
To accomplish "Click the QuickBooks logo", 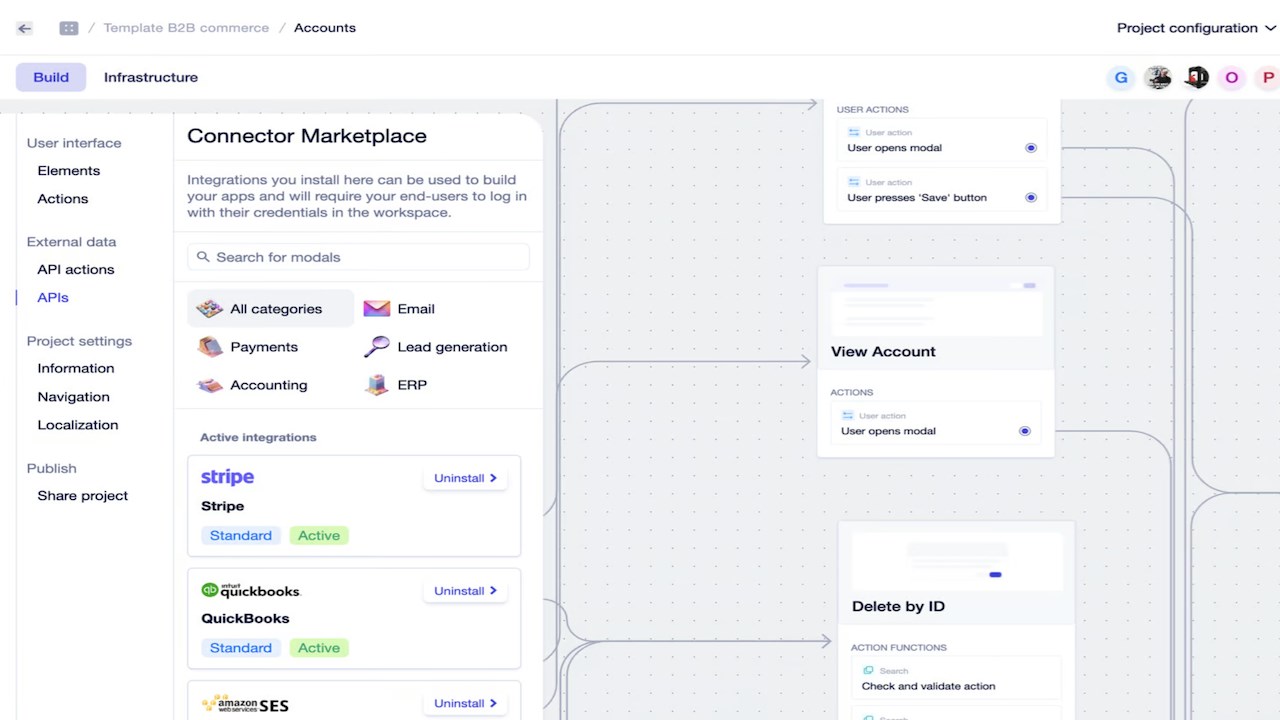I will point(250,590).
